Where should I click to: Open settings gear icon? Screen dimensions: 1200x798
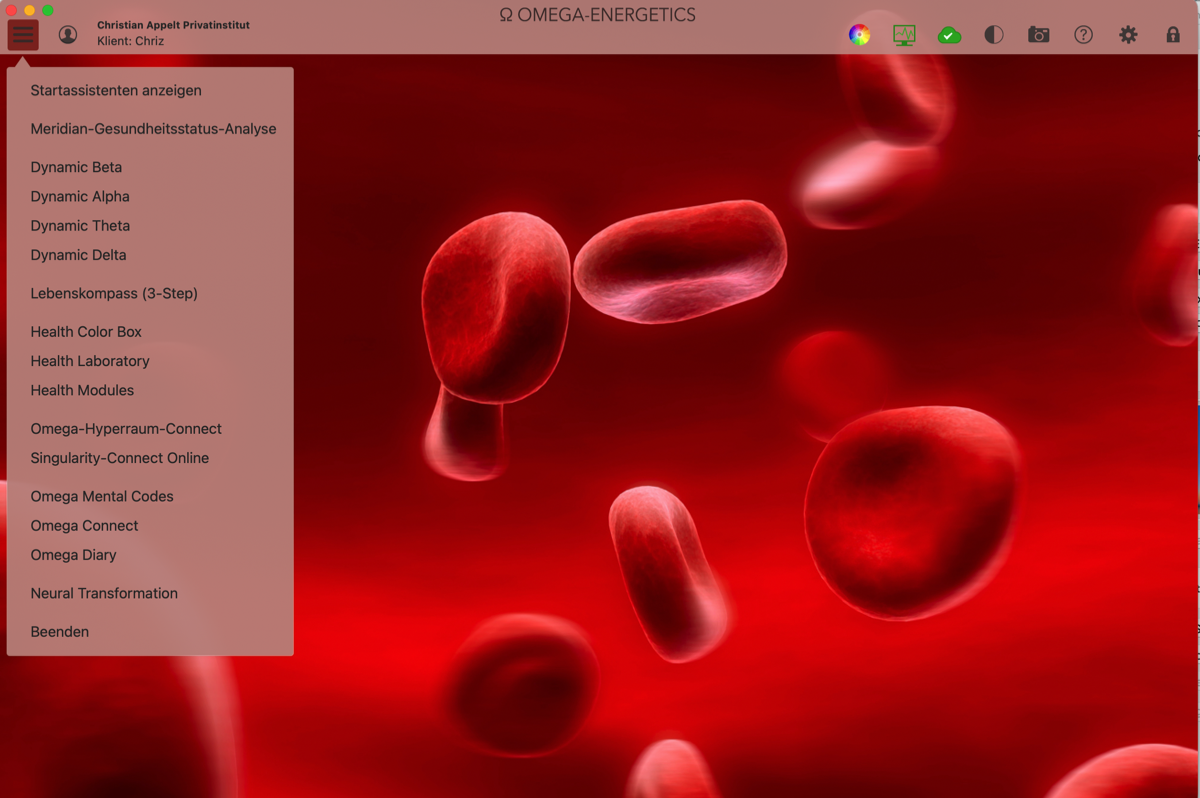pyautogui.click(x=1128, y=35)
